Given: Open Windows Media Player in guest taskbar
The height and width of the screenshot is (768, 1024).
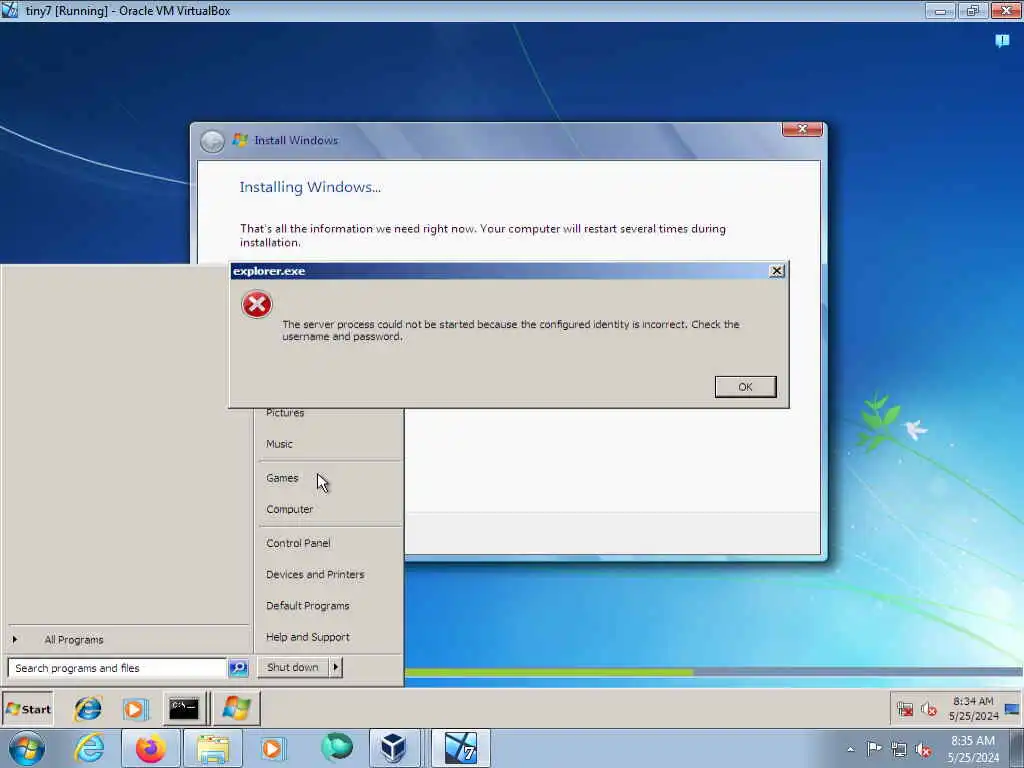Looking at the screenshot, I should pos(135,709).
